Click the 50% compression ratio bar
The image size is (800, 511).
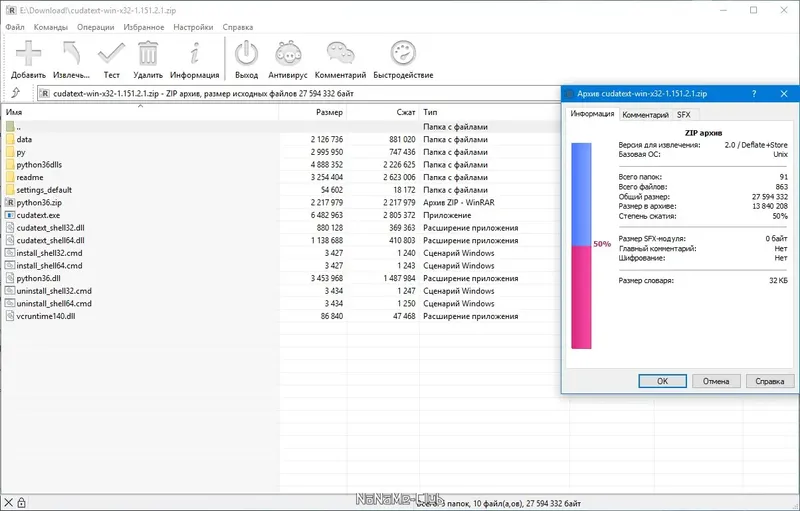581,246
